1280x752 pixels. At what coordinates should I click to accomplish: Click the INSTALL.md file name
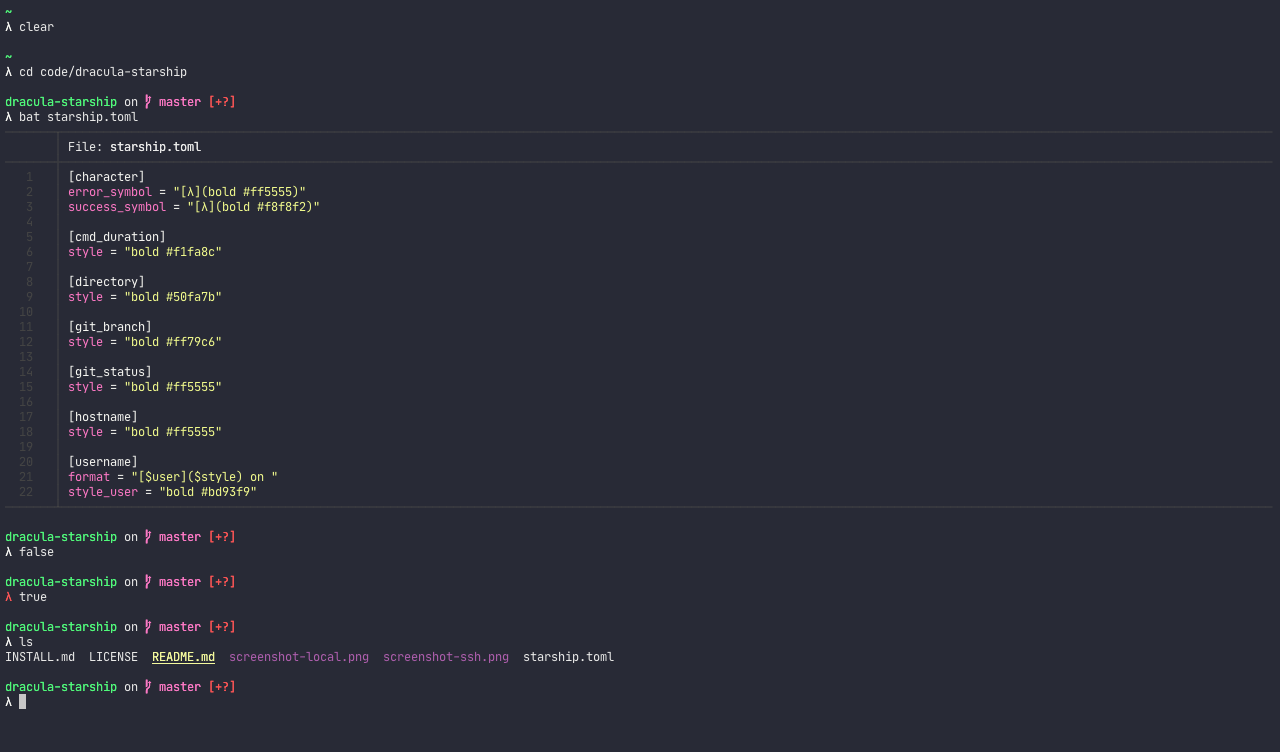tap(40, 657)
